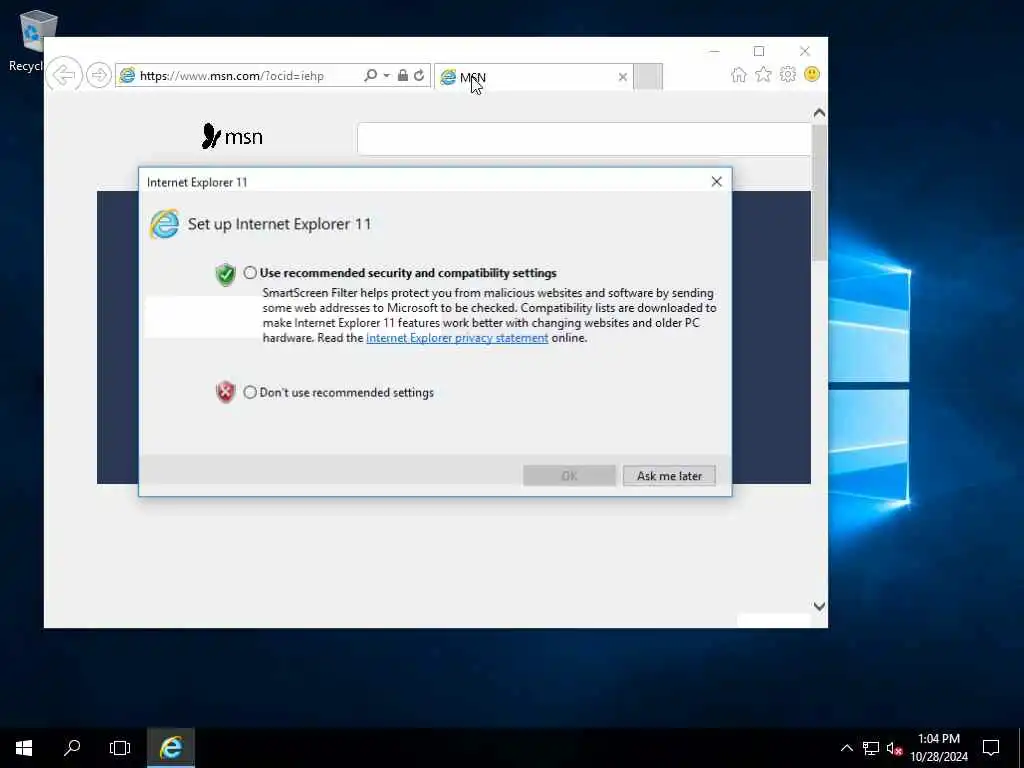Screen dimensions: 1024x768
Task: Close the Internet Explorer browser window
Action: pos(805,51)
